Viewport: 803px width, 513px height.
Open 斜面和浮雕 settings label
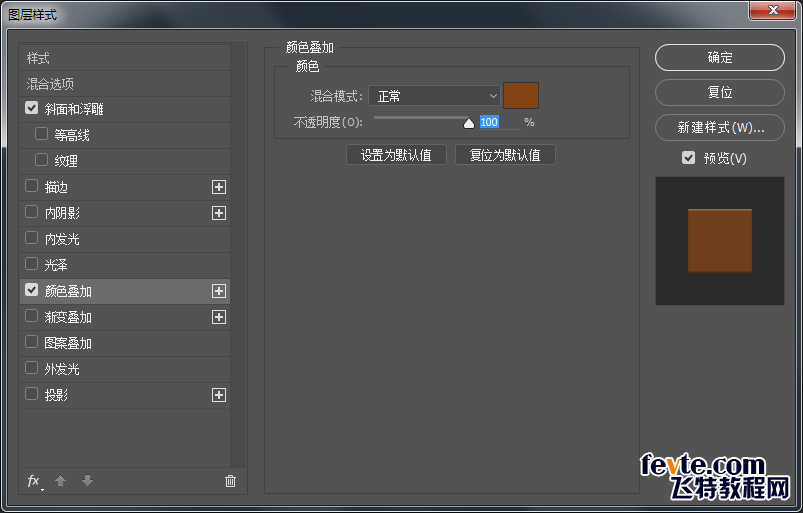74,109
